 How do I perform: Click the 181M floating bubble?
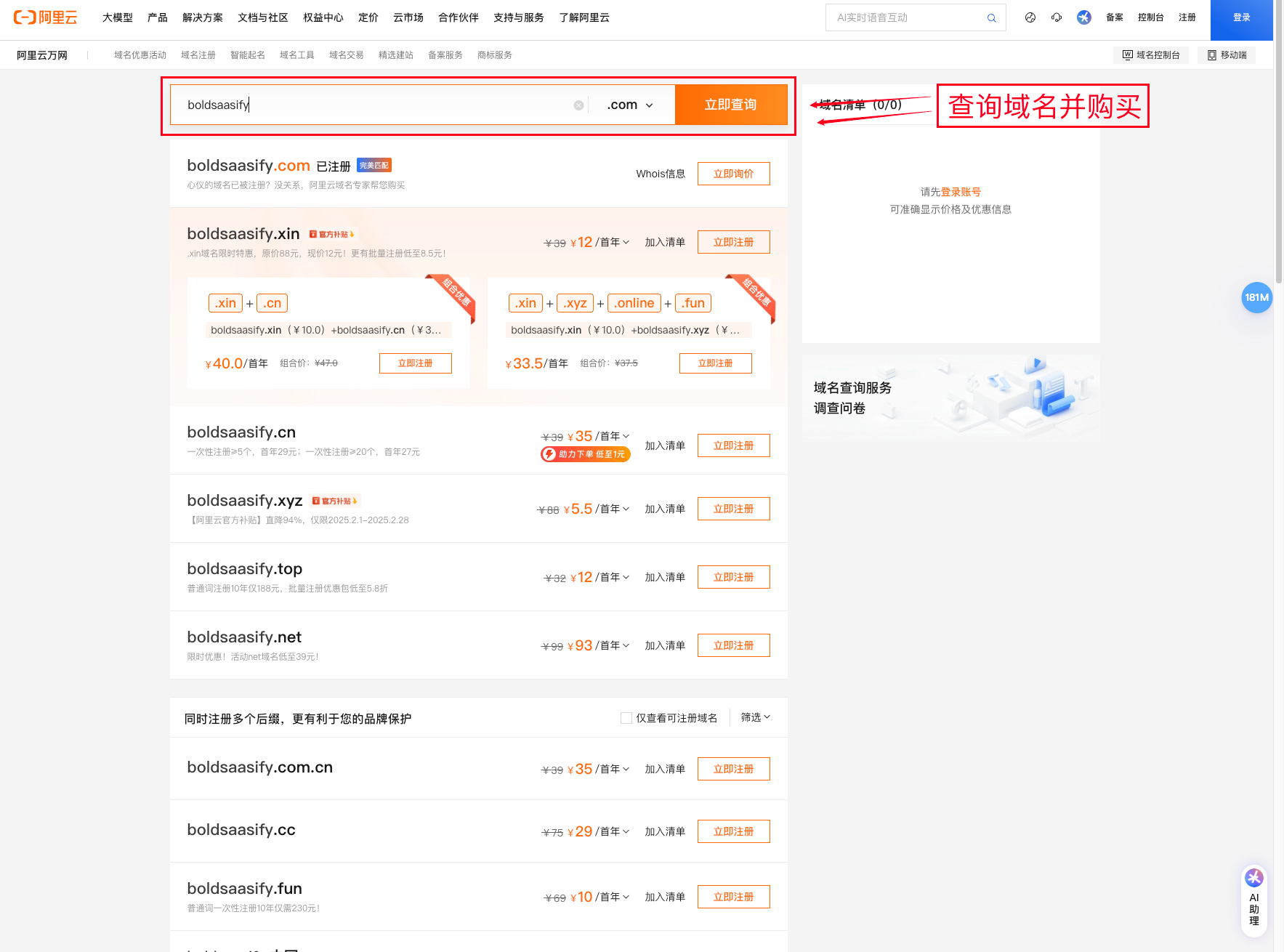click(1256, 297)
